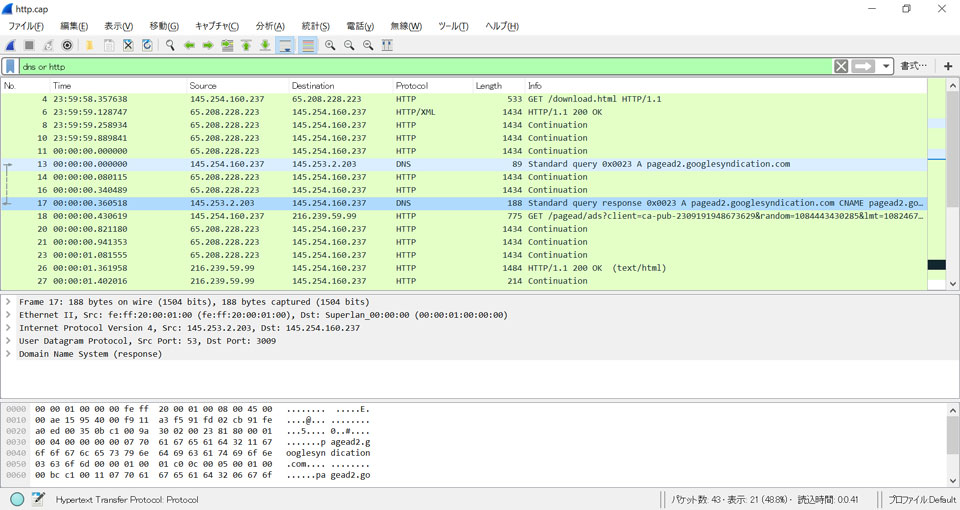The width and height of the screenshot is (960, 510).
Task: Find a packet with the magnifier icon
Action: (x=170, y=45)
